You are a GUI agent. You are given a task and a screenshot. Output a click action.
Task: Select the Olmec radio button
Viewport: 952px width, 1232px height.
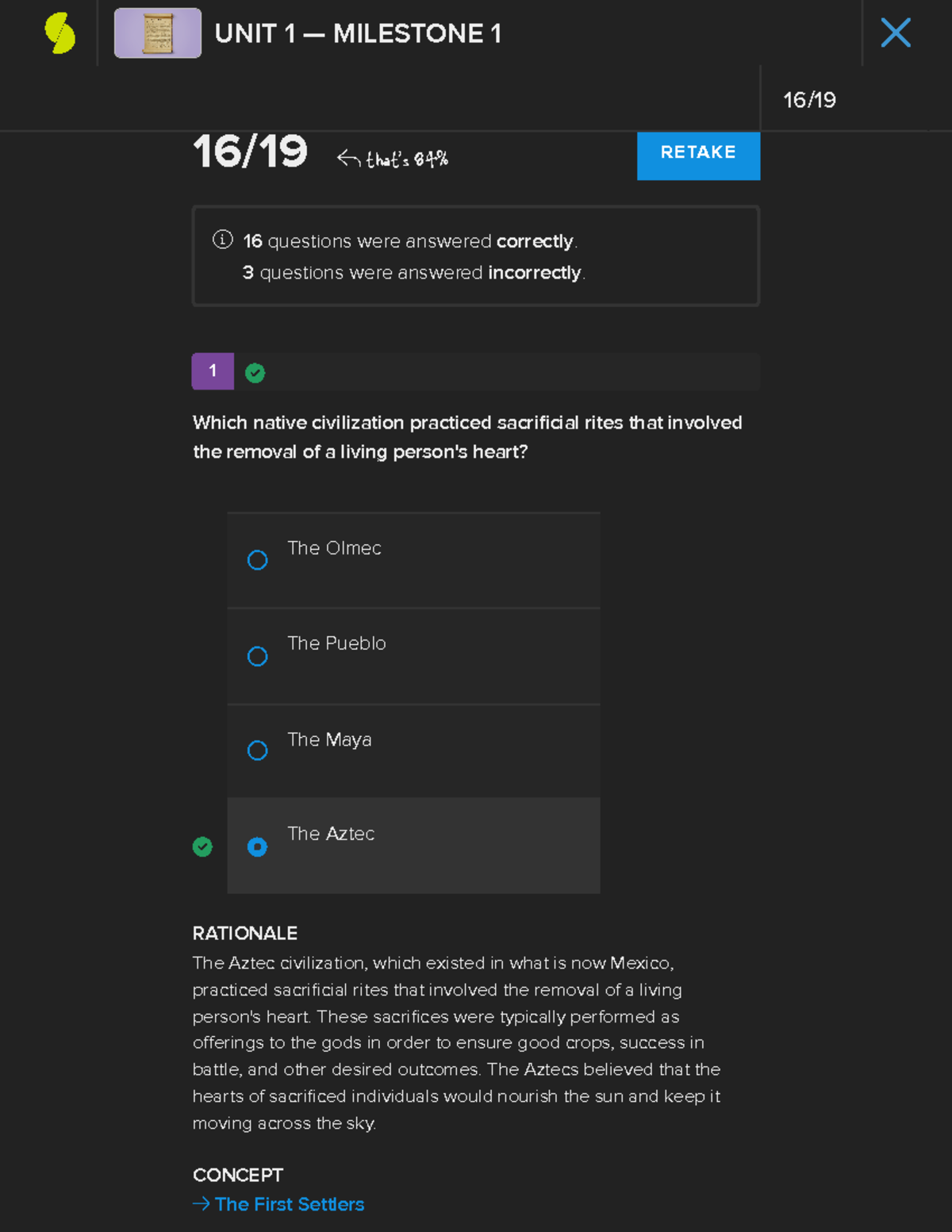(x=257, y=560)
